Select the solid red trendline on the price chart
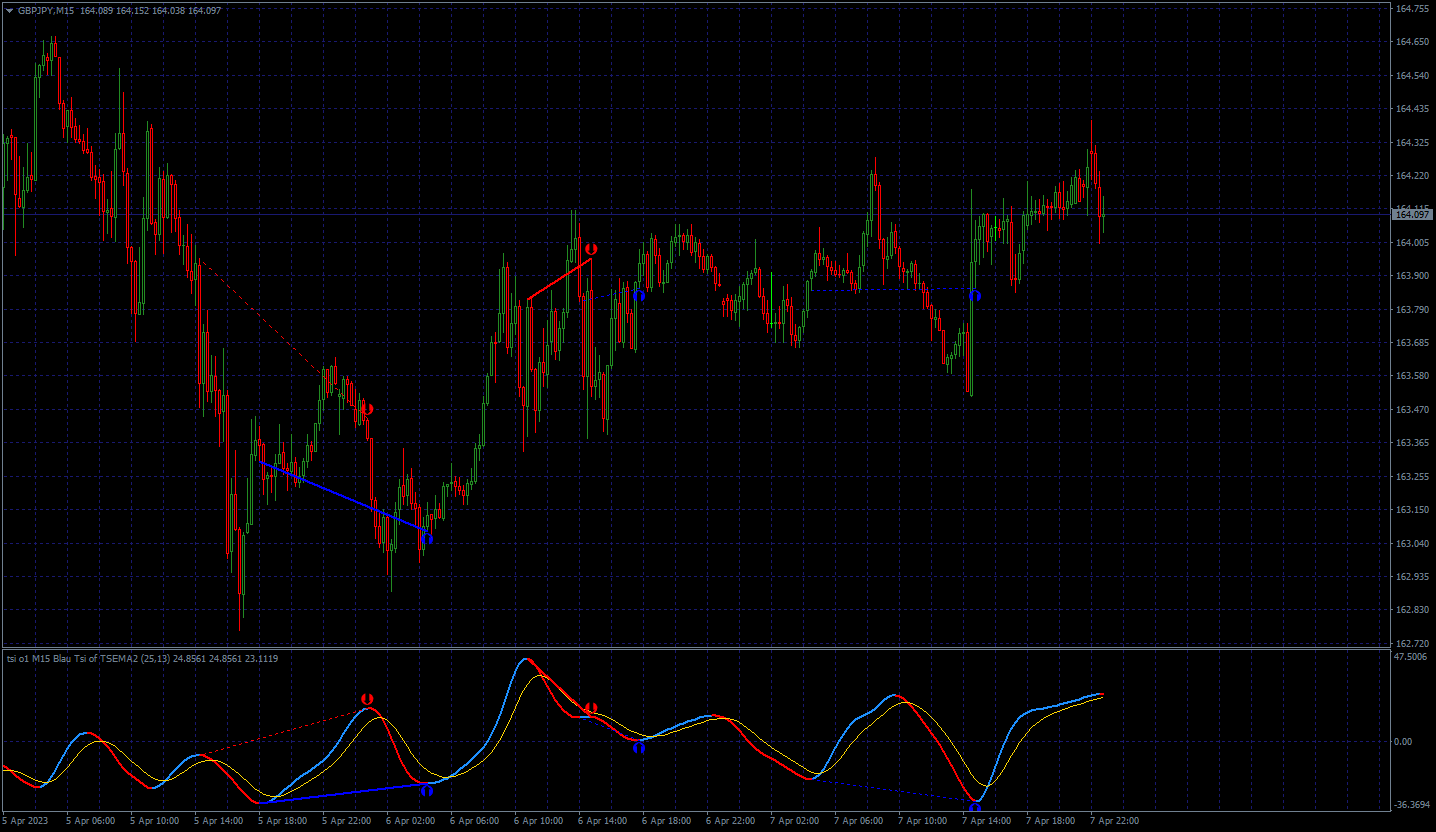1436x832 pixels. click(x=560, y=279)
